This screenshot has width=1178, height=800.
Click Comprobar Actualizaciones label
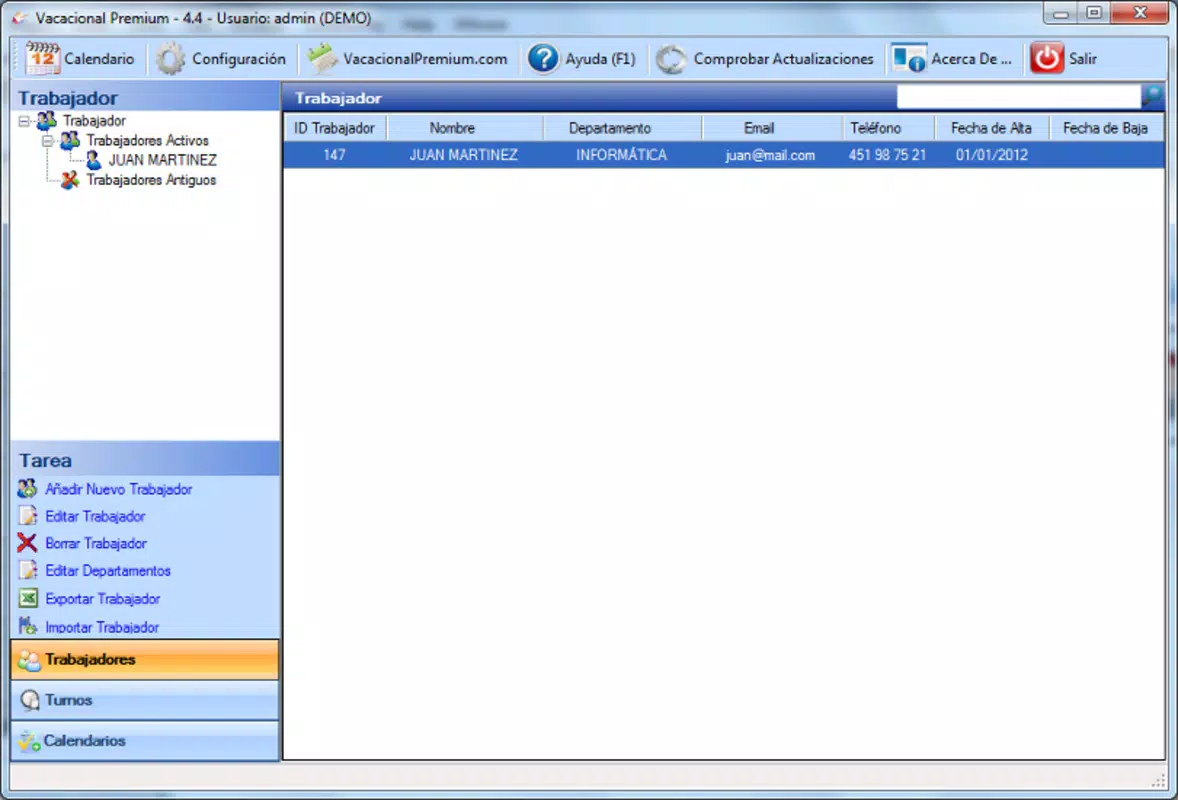pos(784,59)
